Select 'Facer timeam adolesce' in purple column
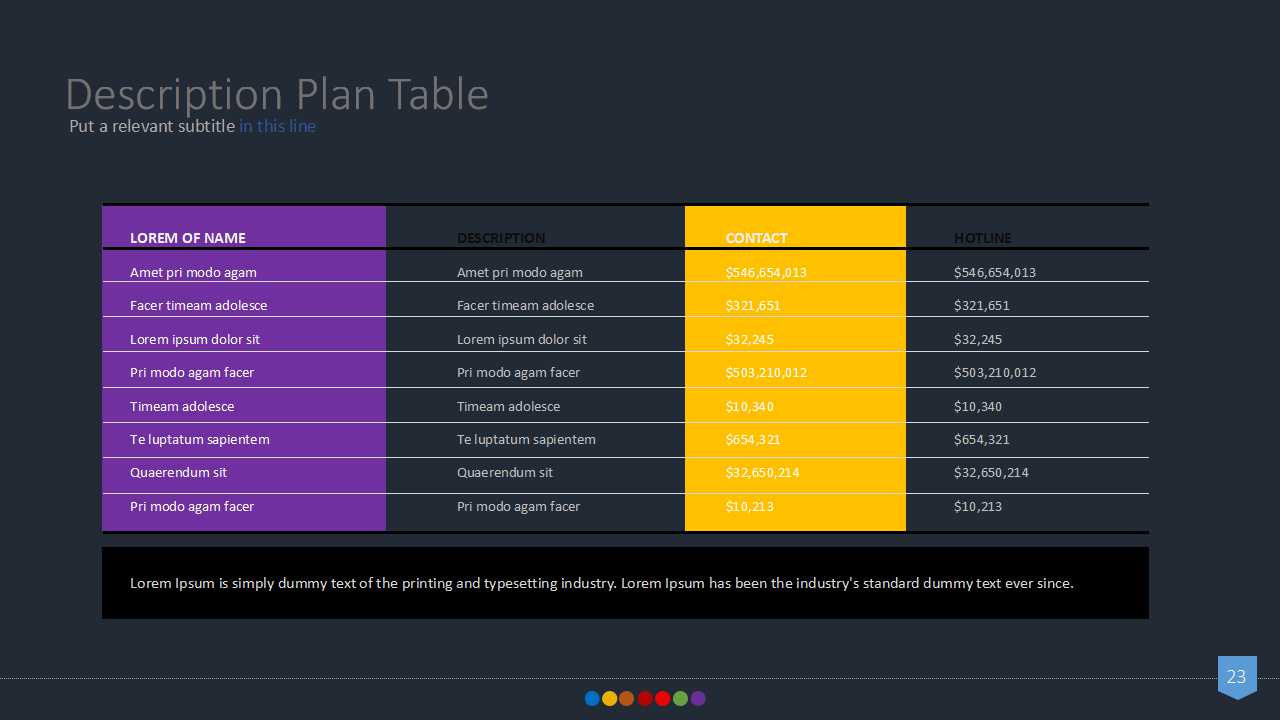 tap(199, 306)
